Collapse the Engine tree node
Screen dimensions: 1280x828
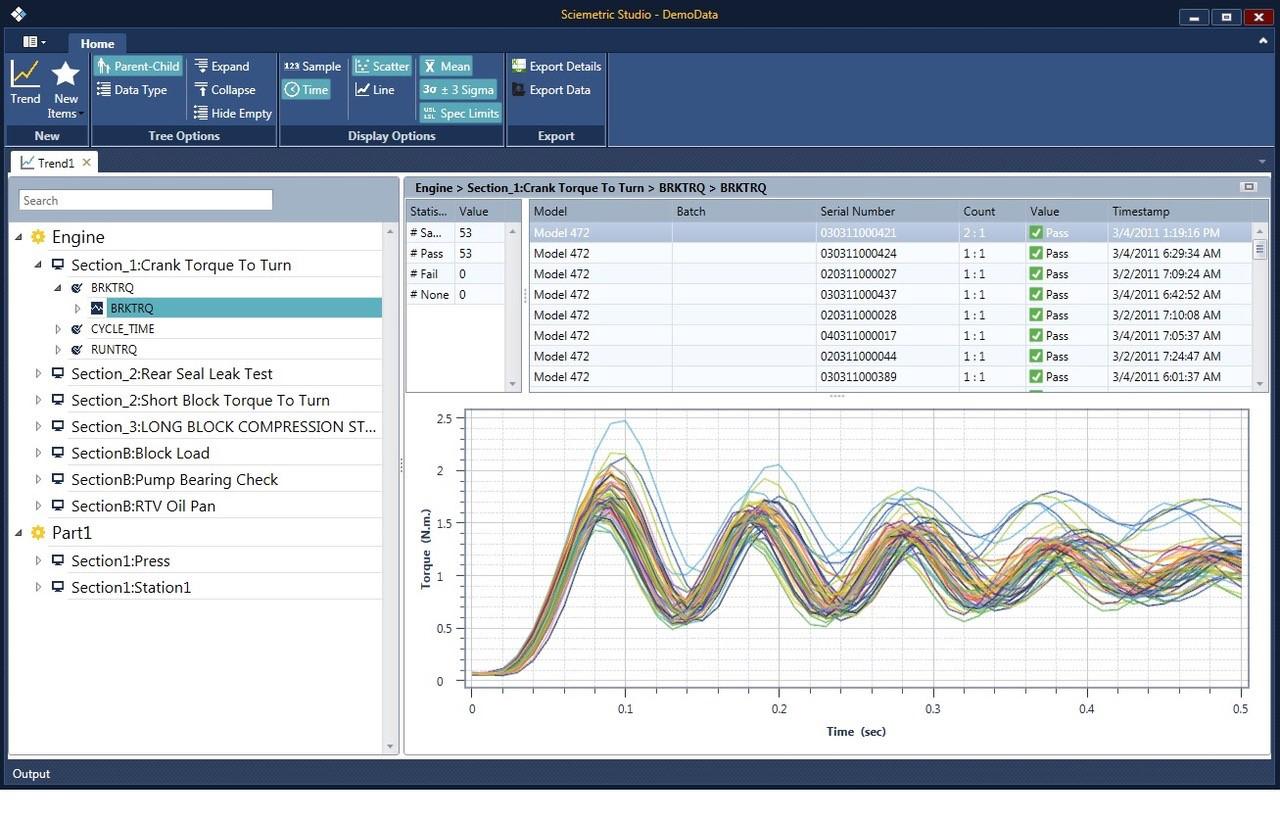click(x=19, y=237)
